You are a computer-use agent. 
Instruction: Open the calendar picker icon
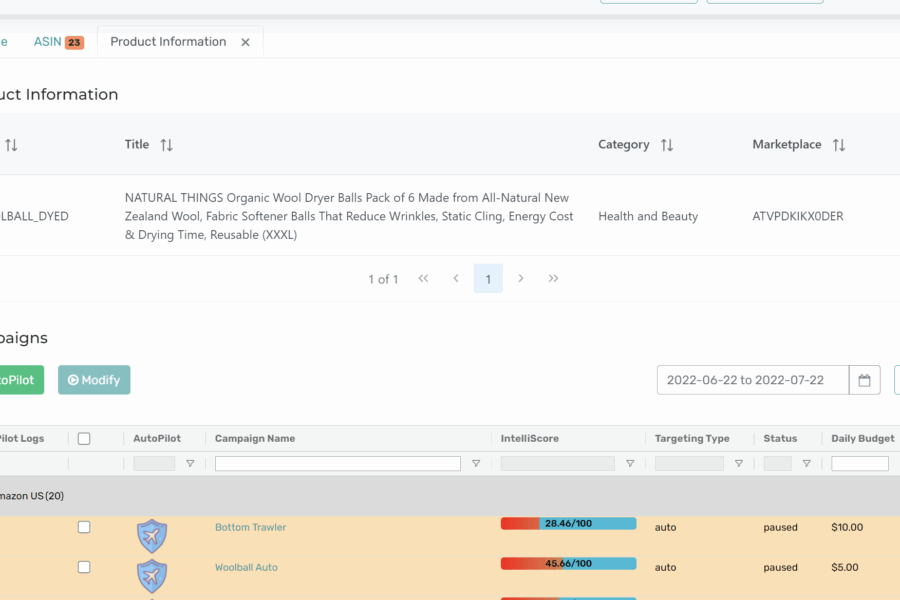coord(864,380)
